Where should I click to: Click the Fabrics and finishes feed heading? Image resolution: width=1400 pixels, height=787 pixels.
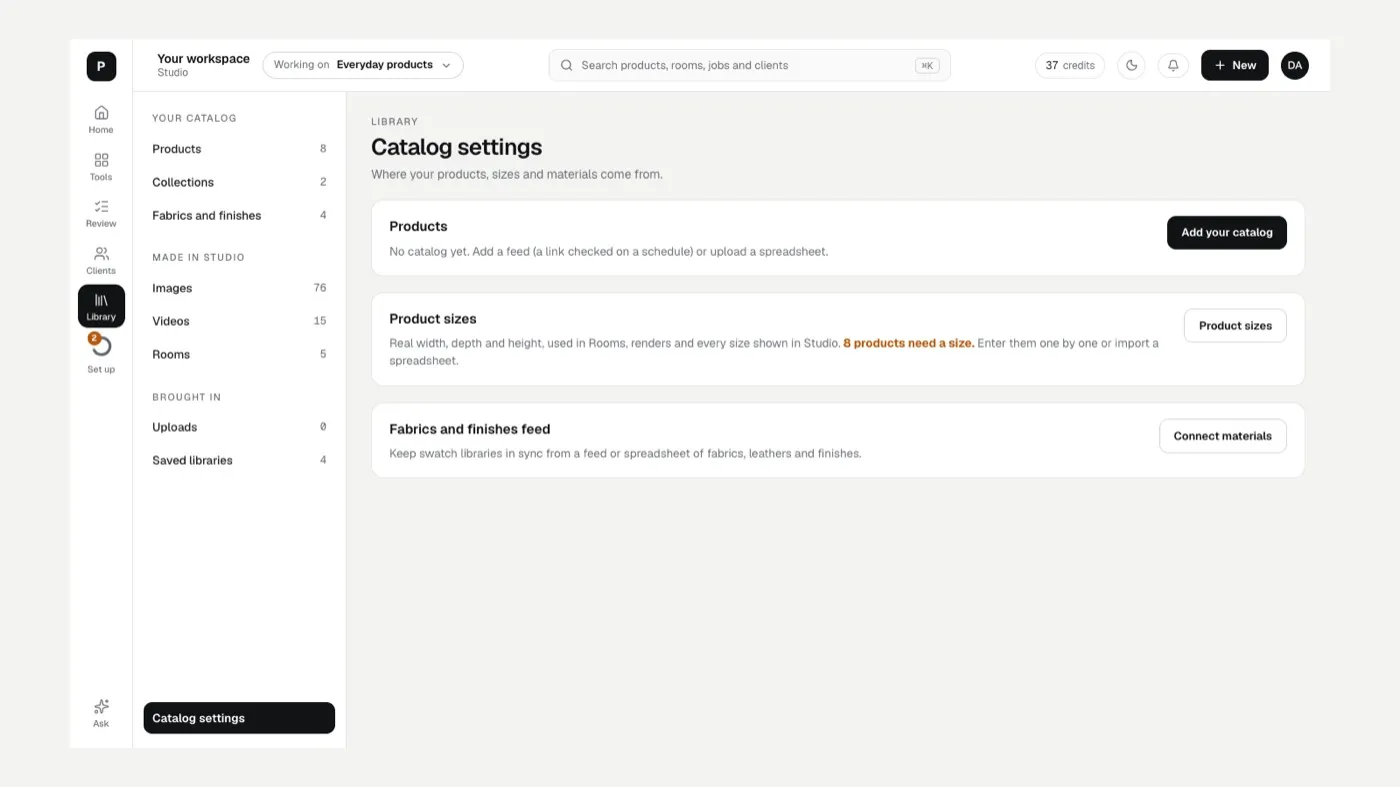[x=470, y=429]
